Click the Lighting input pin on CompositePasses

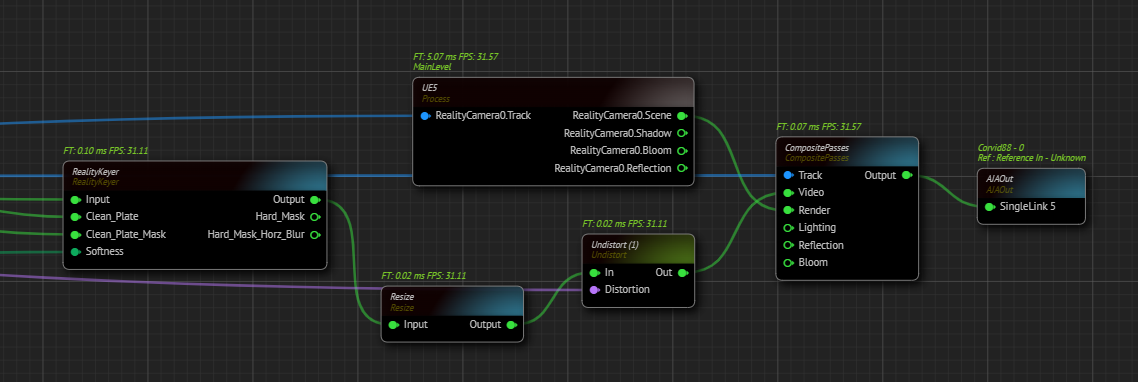click(x=788, y=227)
